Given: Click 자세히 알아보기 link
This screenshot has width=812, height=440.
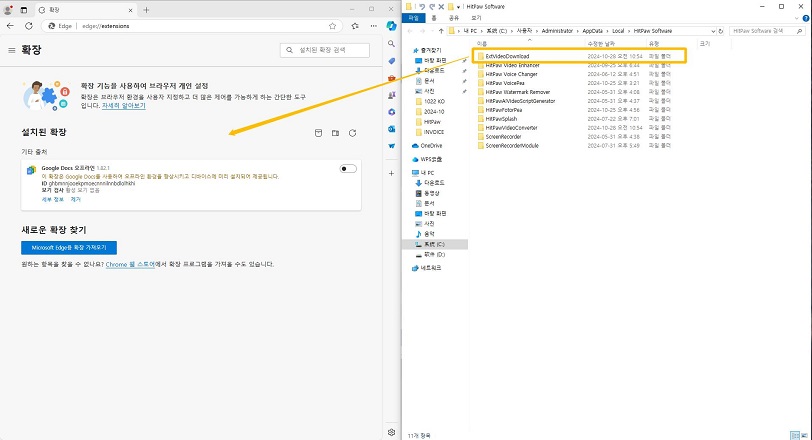Looking at the screenshot, I should coord(124,106).
